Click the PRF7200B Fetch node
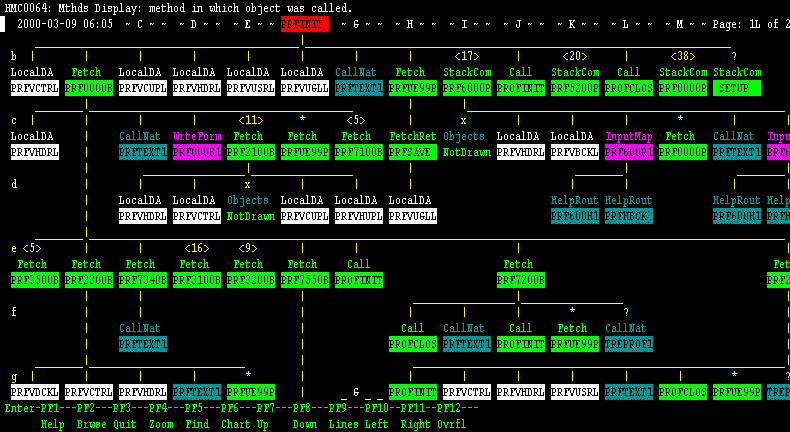 [521, 280]
